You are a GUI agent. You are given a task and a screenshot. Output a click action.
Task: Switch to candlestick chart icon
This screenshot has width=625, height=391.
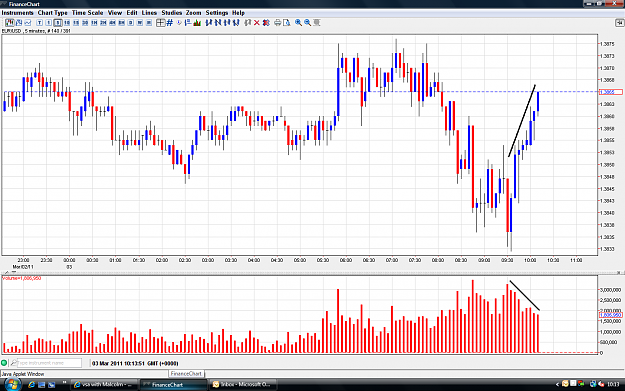(x=10, y=23)
